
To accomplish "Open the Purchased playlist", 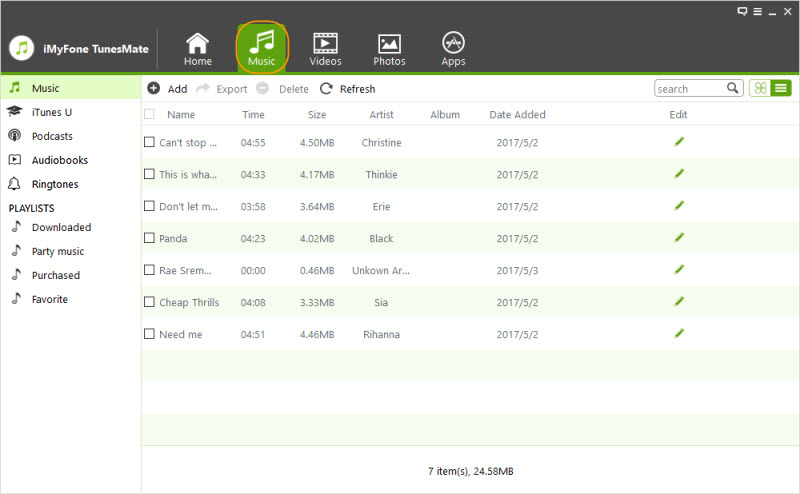I will [71, 275].
